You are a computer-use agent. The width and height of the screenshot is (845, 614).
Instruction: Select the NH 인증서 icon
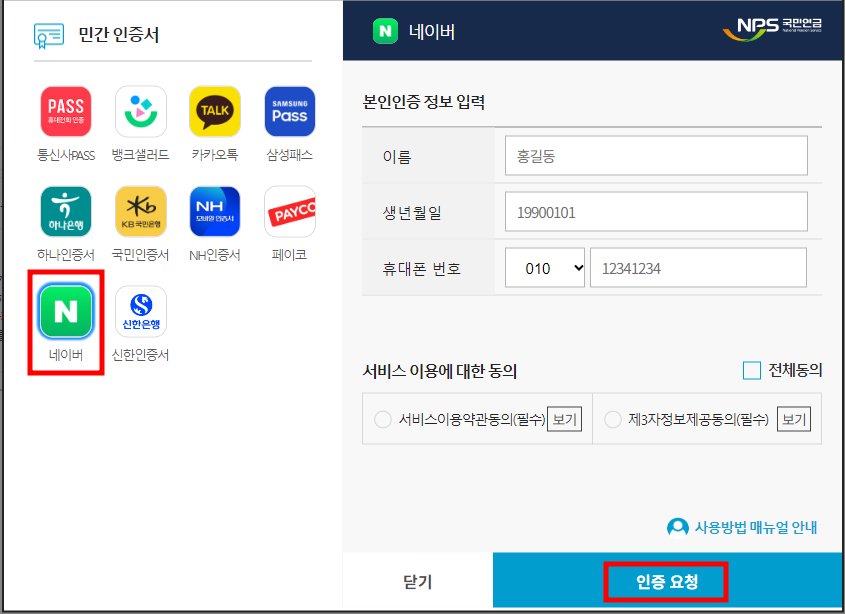(214, 211)
